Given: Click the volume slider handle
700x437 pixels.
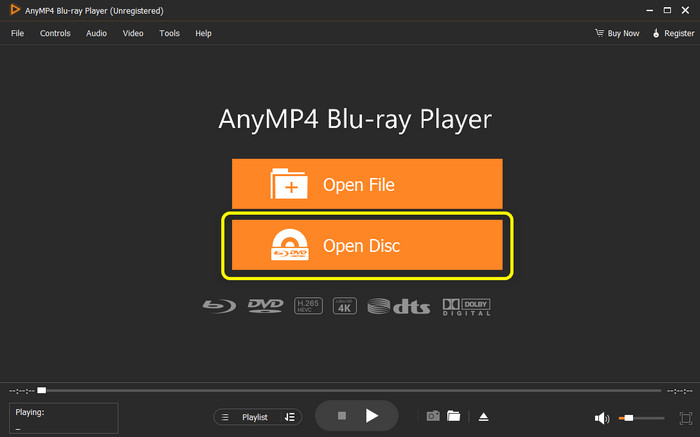Looking at the screenshot, I should (x=629, y=418).
